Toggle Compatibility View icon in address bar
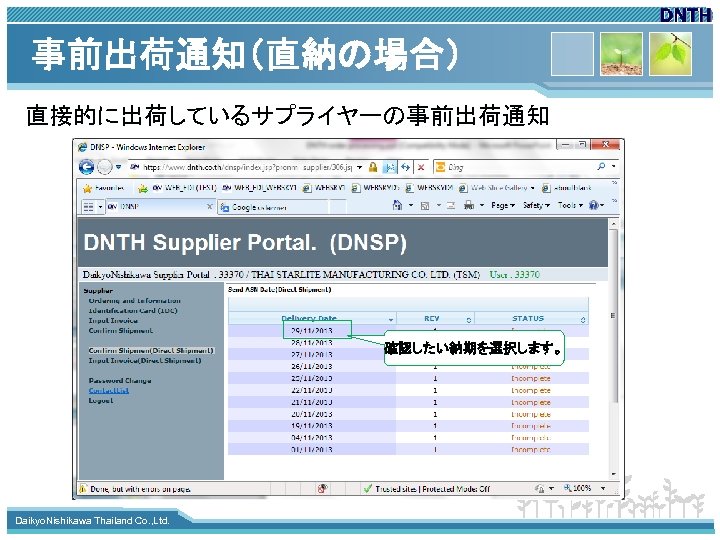The image size is (720, 540). tap(389, 167)
